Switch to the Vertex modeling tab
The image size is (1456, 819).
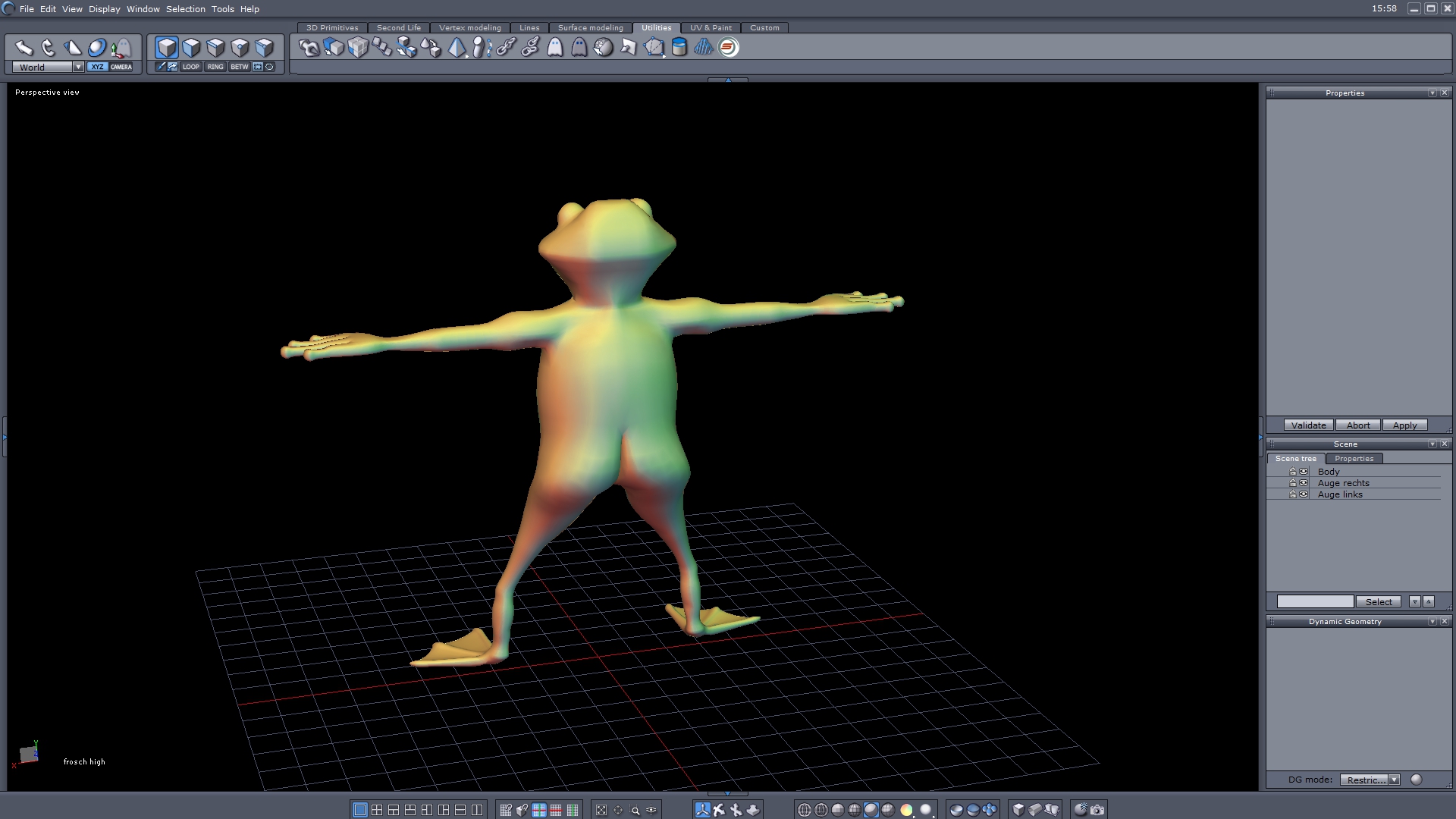point(469,27)
